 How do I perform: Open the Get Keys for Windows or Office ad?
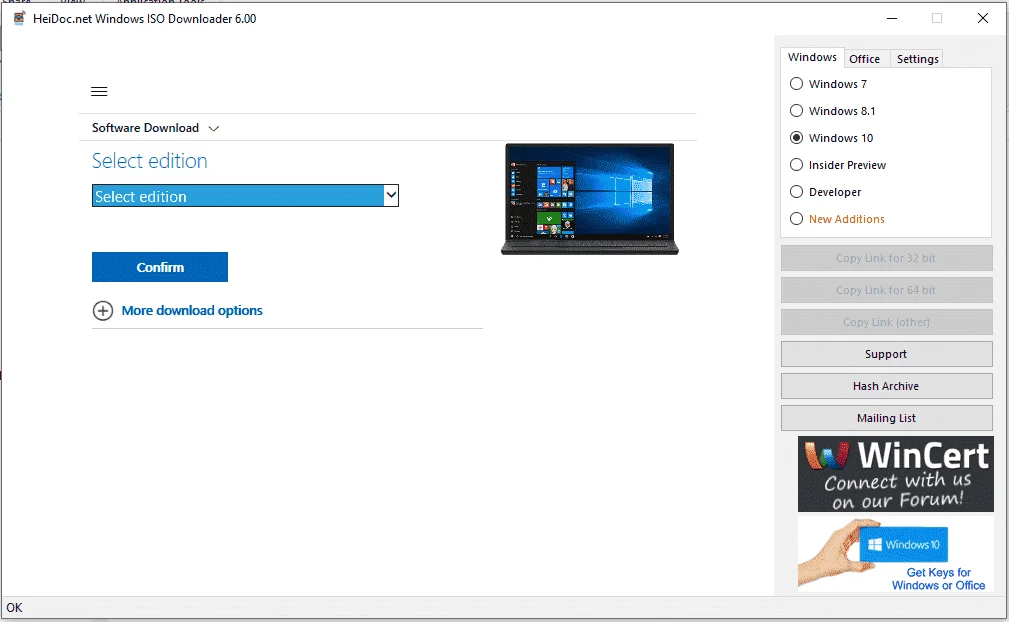(895, 554)
